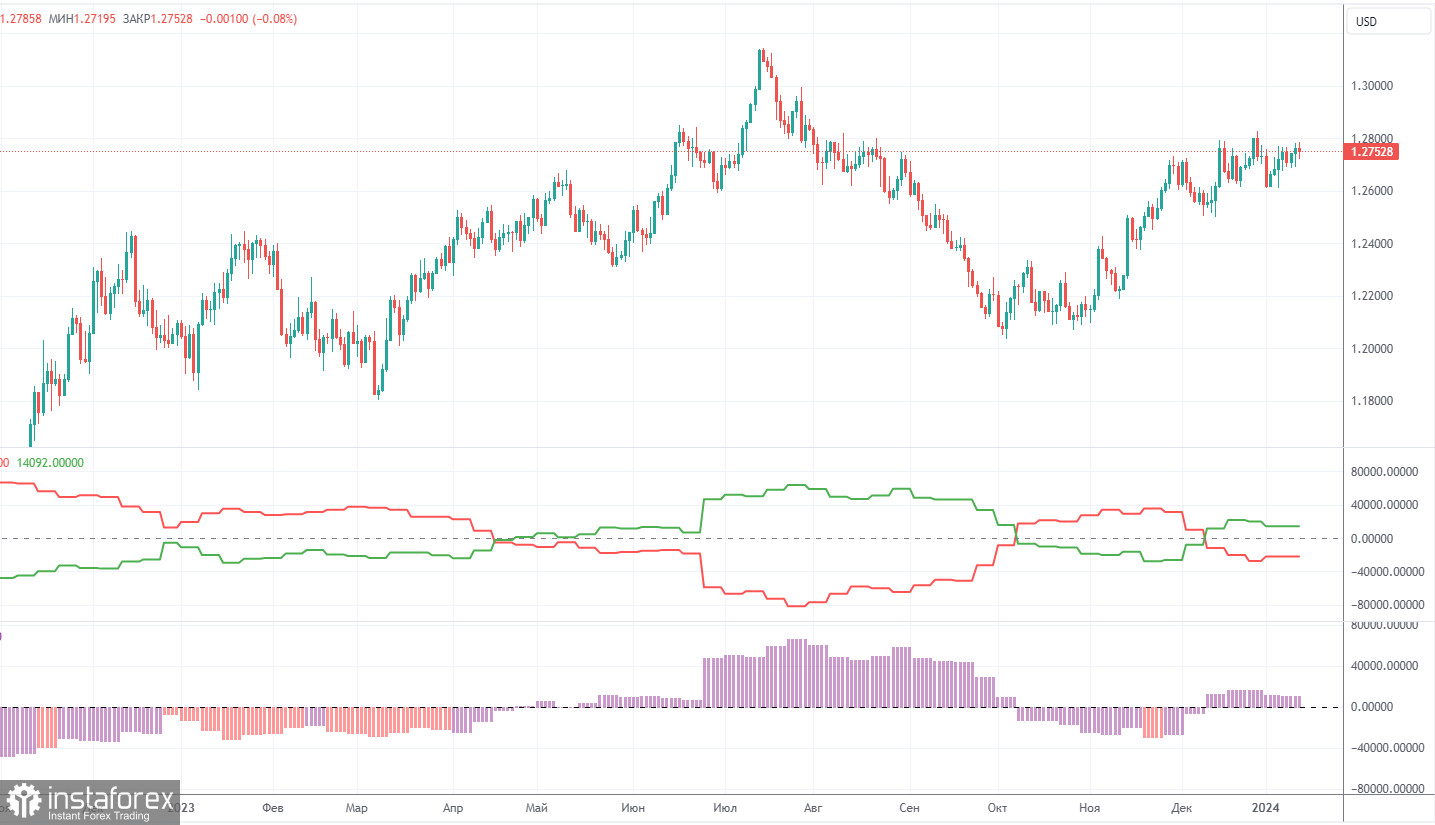Click the 1.24000 price axis label

pos(1372,244)
